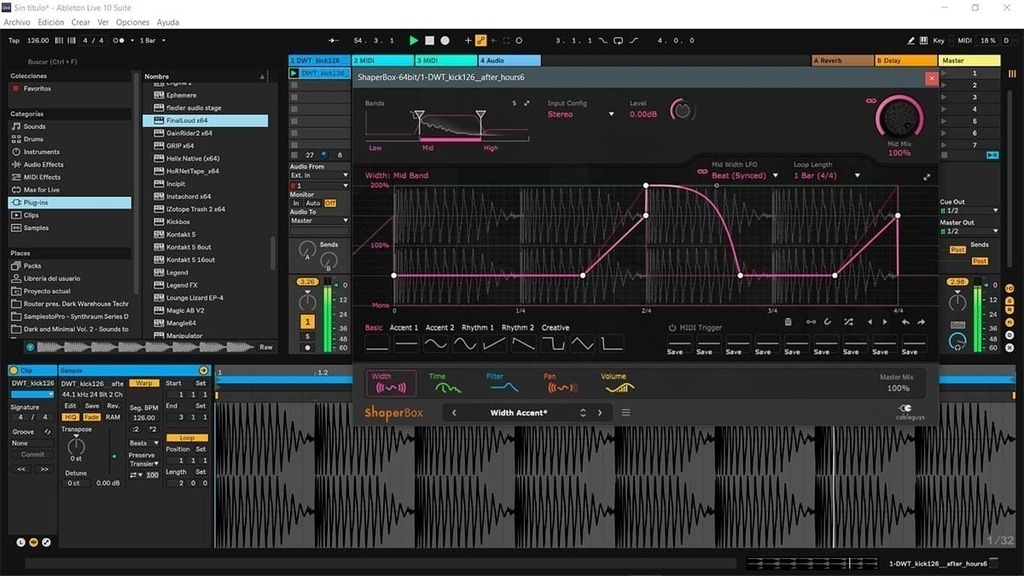
Task: Open the Audio To Master dropdown
Action: (319, 221)
